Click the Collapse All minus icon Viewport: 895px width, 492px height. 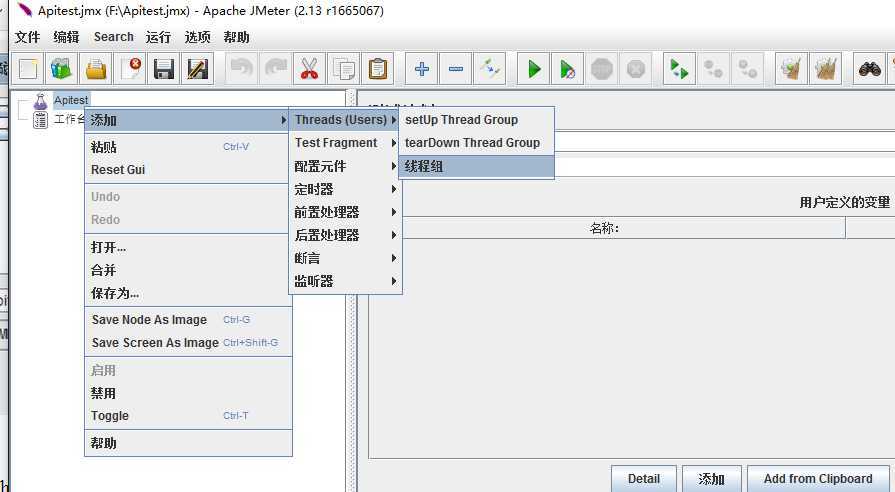click(456, 69)
